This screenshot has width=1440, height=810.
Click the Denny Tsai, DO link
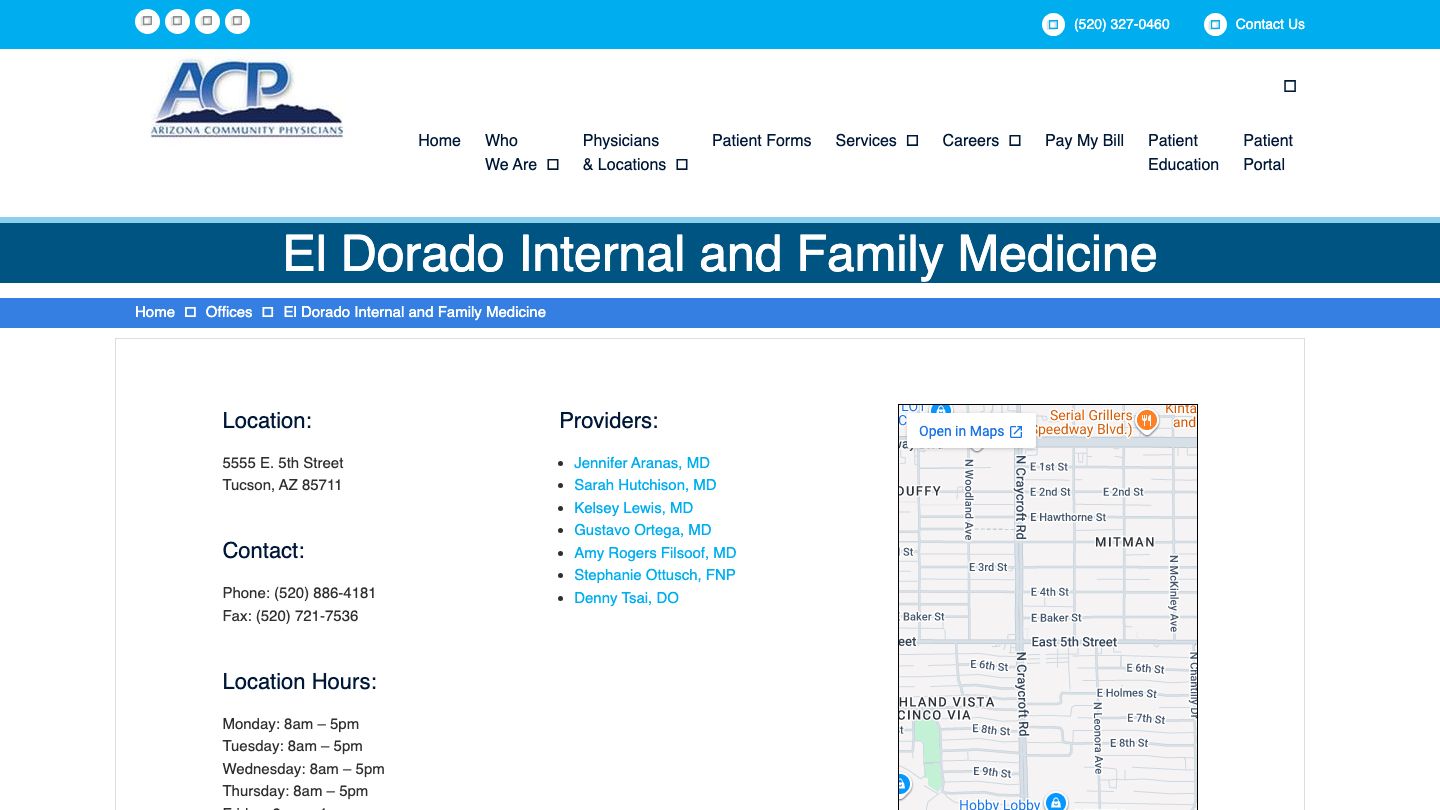[625, 597]
